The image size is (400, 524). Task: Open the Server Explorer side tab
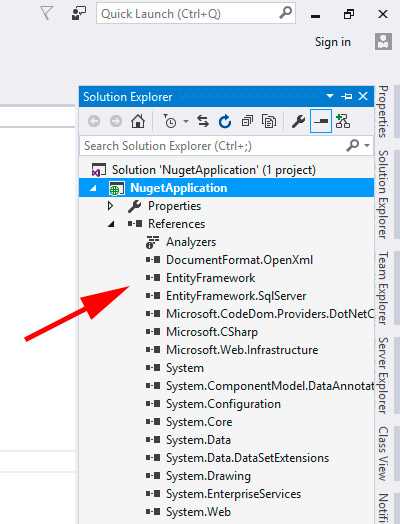pos(383,375)
